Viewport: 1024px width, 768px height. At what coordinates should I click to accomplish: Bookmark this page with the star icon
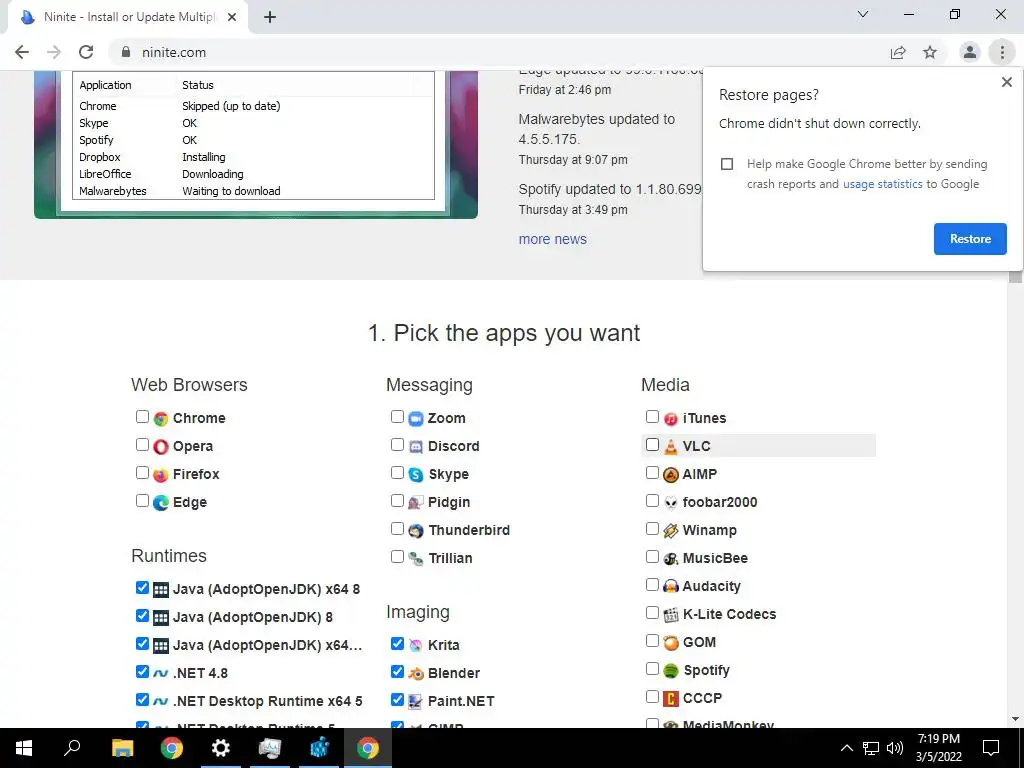(x=930, y=52)
